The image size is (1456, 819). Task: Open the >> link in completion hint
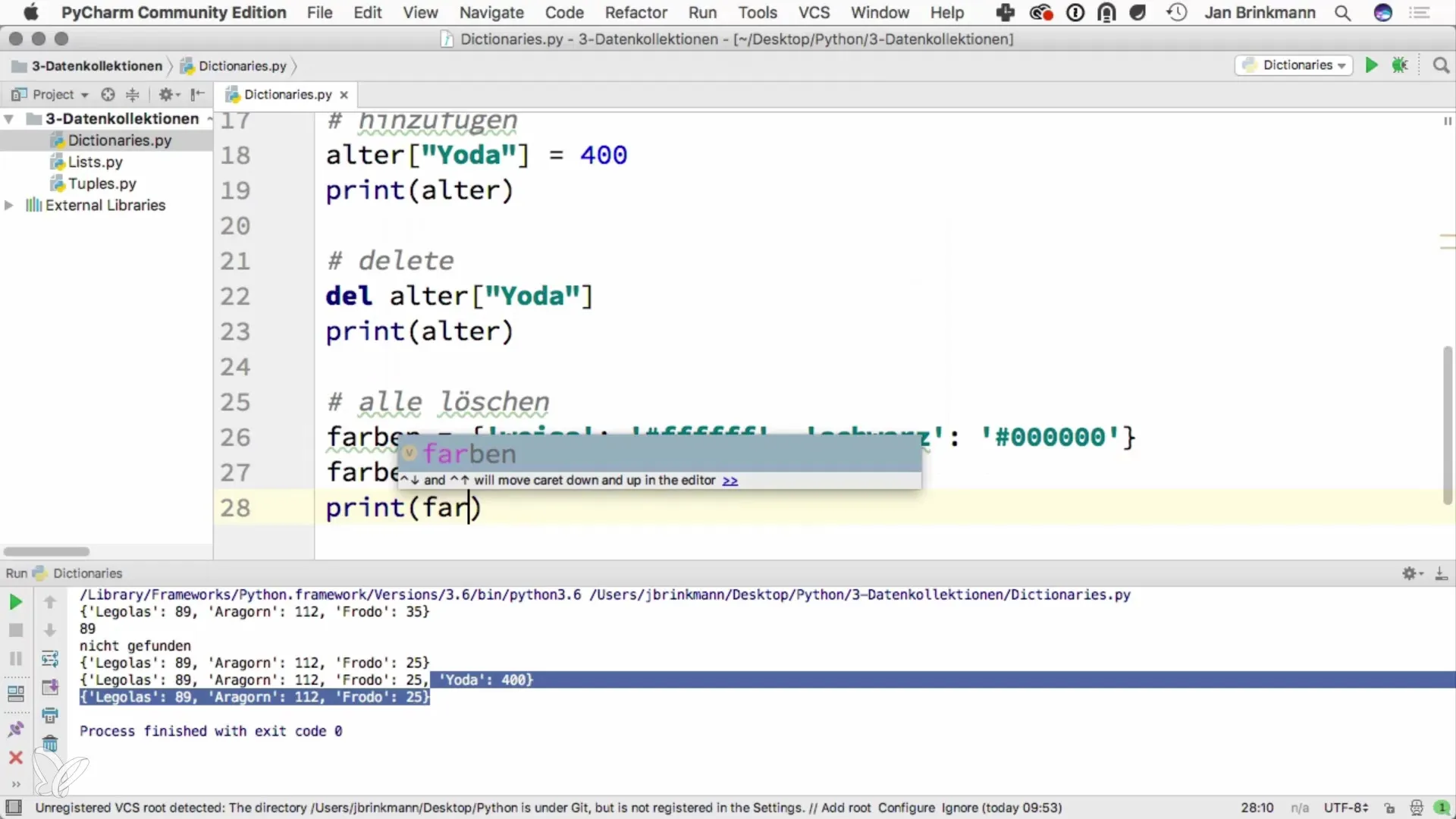(730, 480)
